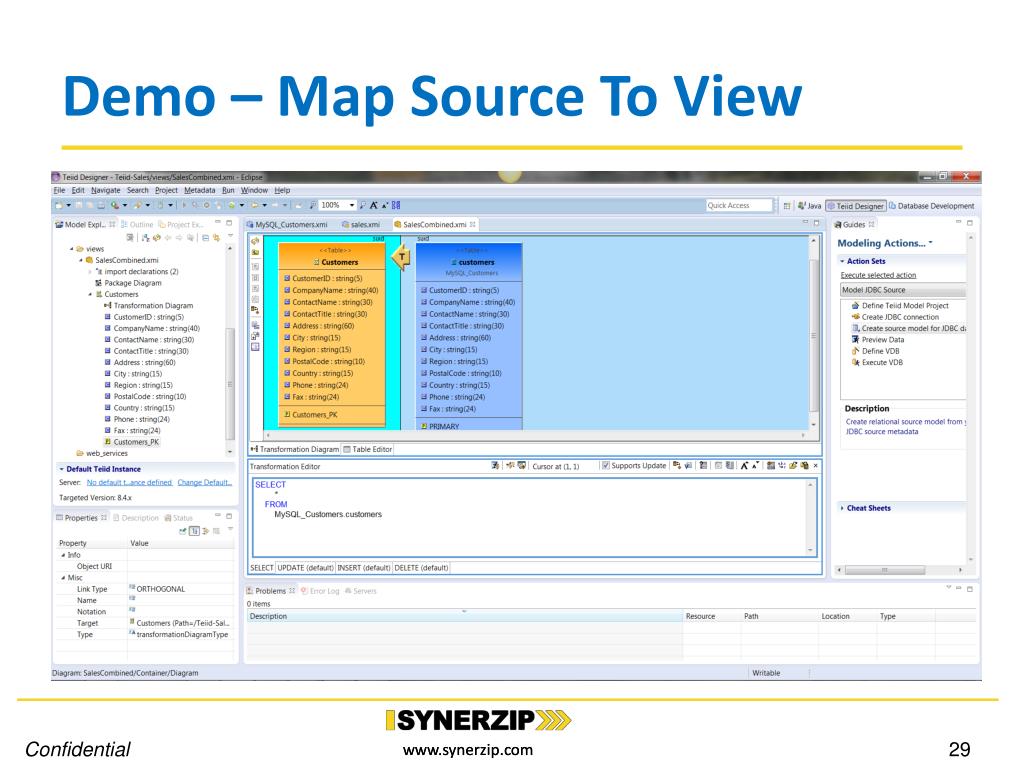The image size is (1024, 768).
Task: Click the Open Perspective icon beside Quick Access
Action: (x=787, y=206)
